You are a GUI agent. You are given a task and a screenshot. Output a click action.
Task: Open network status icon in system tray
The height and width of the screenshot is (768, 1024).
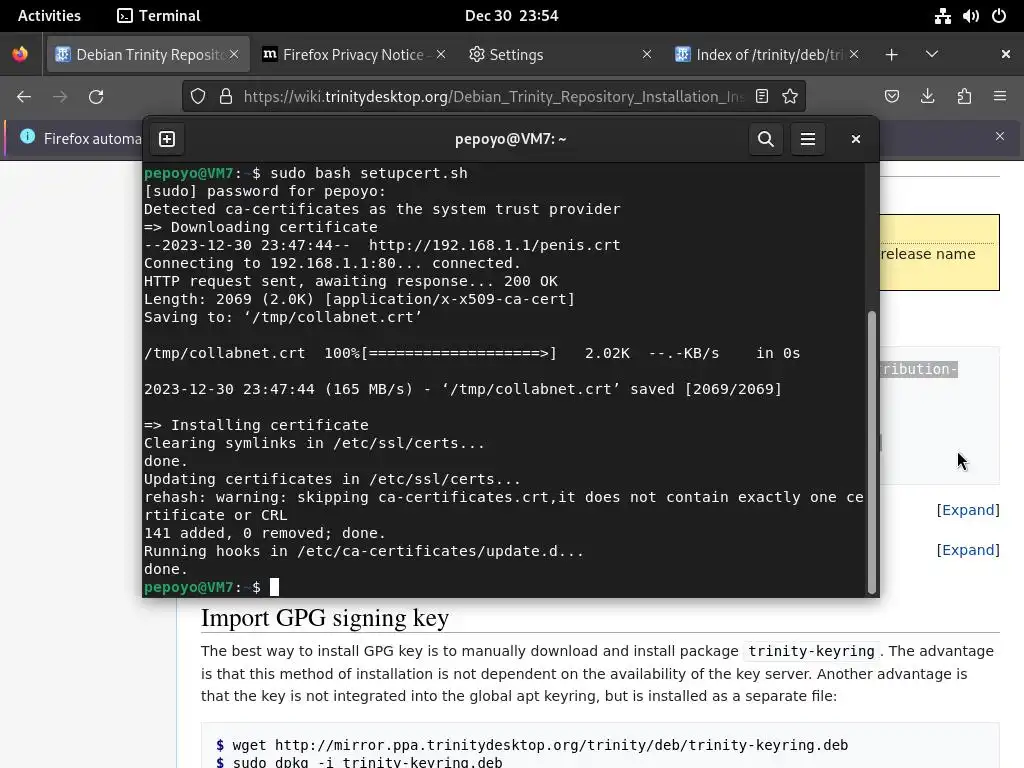coord(942,16)
